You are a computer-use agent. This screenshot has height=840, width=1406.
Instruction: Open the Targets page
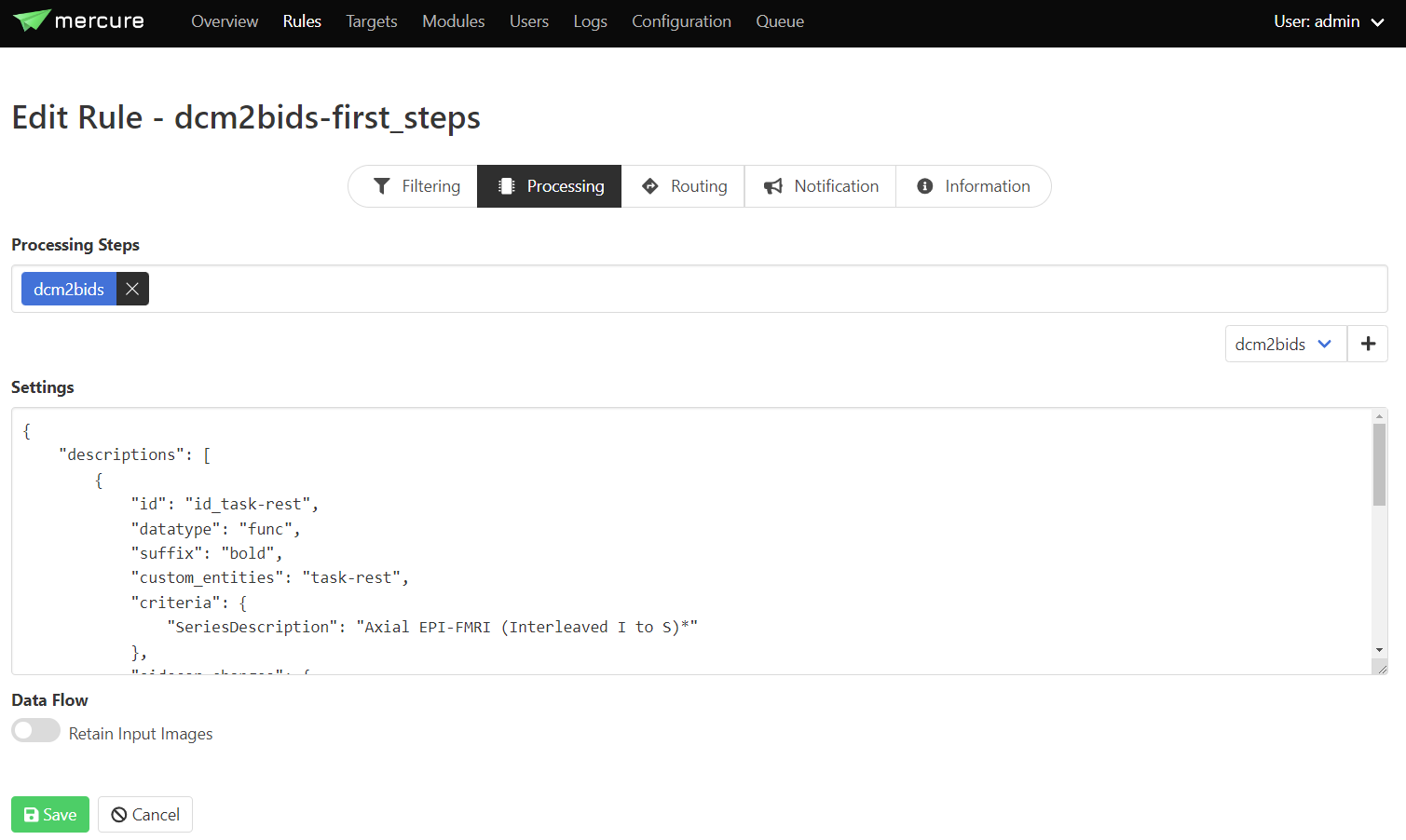pyautogui.click(x=371, y=21)
